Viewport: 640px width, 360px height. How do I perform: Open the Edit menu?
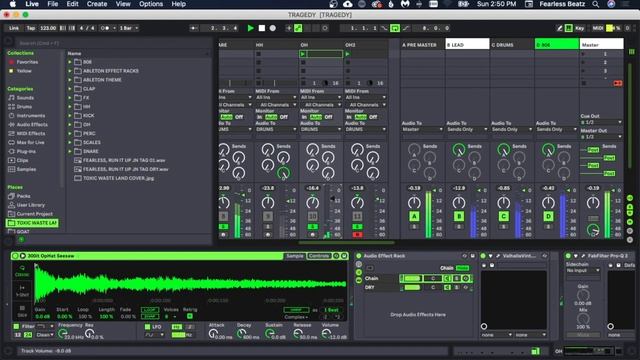pyautogui.click(x=72, y=4)
